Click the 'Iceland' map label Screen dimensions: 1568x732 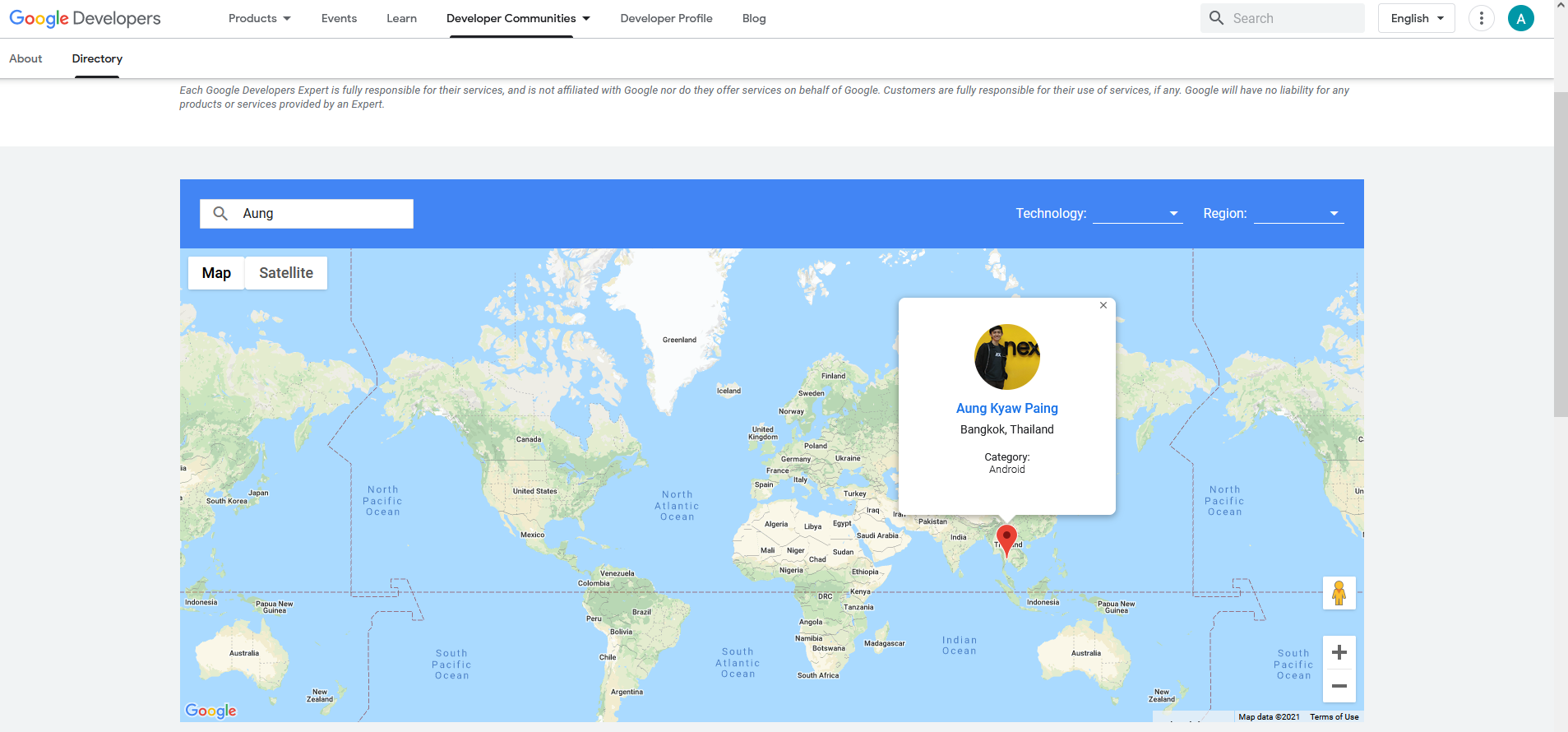(728, 391)
